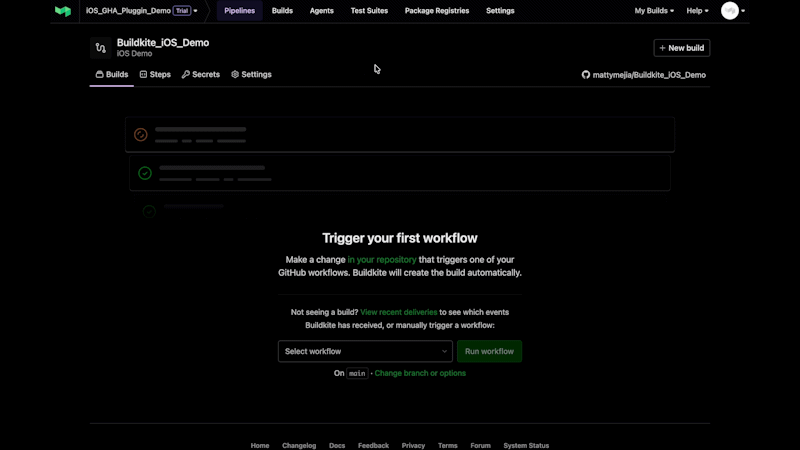Open Settings in the top navigation bar

(500, 11)
